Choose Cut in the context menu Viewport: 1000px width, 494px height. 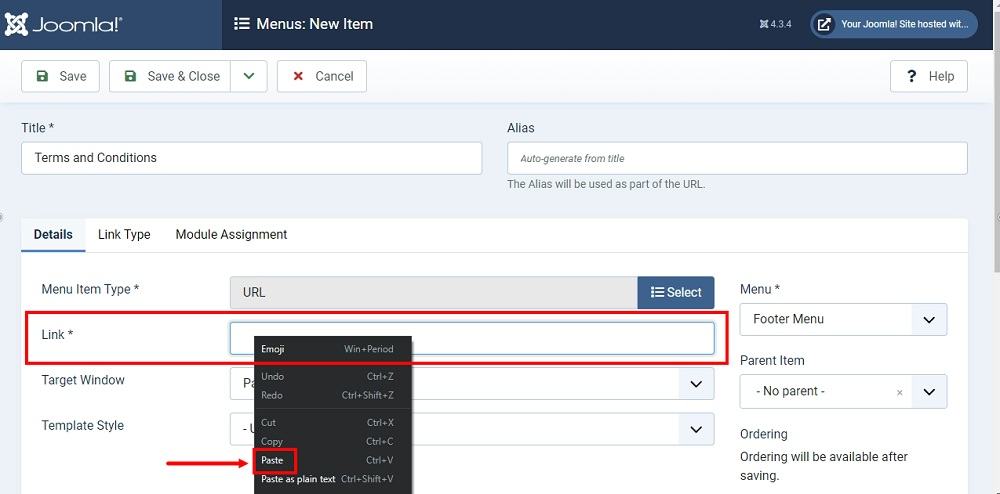[x=333, y=423]
